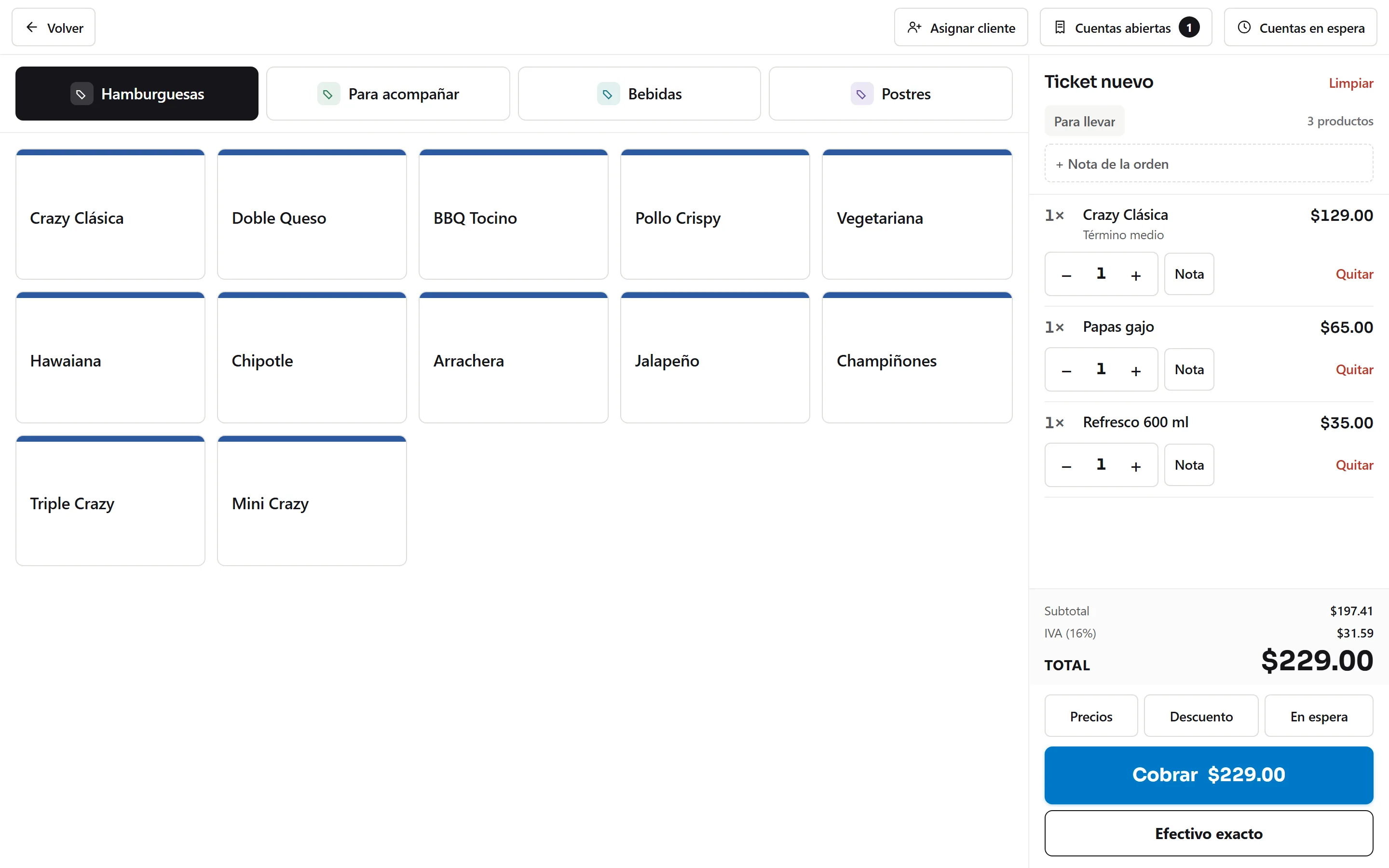The image size is (1389, 868).
Task: Click the green tag icon on Para acompañar
Action: click(328, 94)
